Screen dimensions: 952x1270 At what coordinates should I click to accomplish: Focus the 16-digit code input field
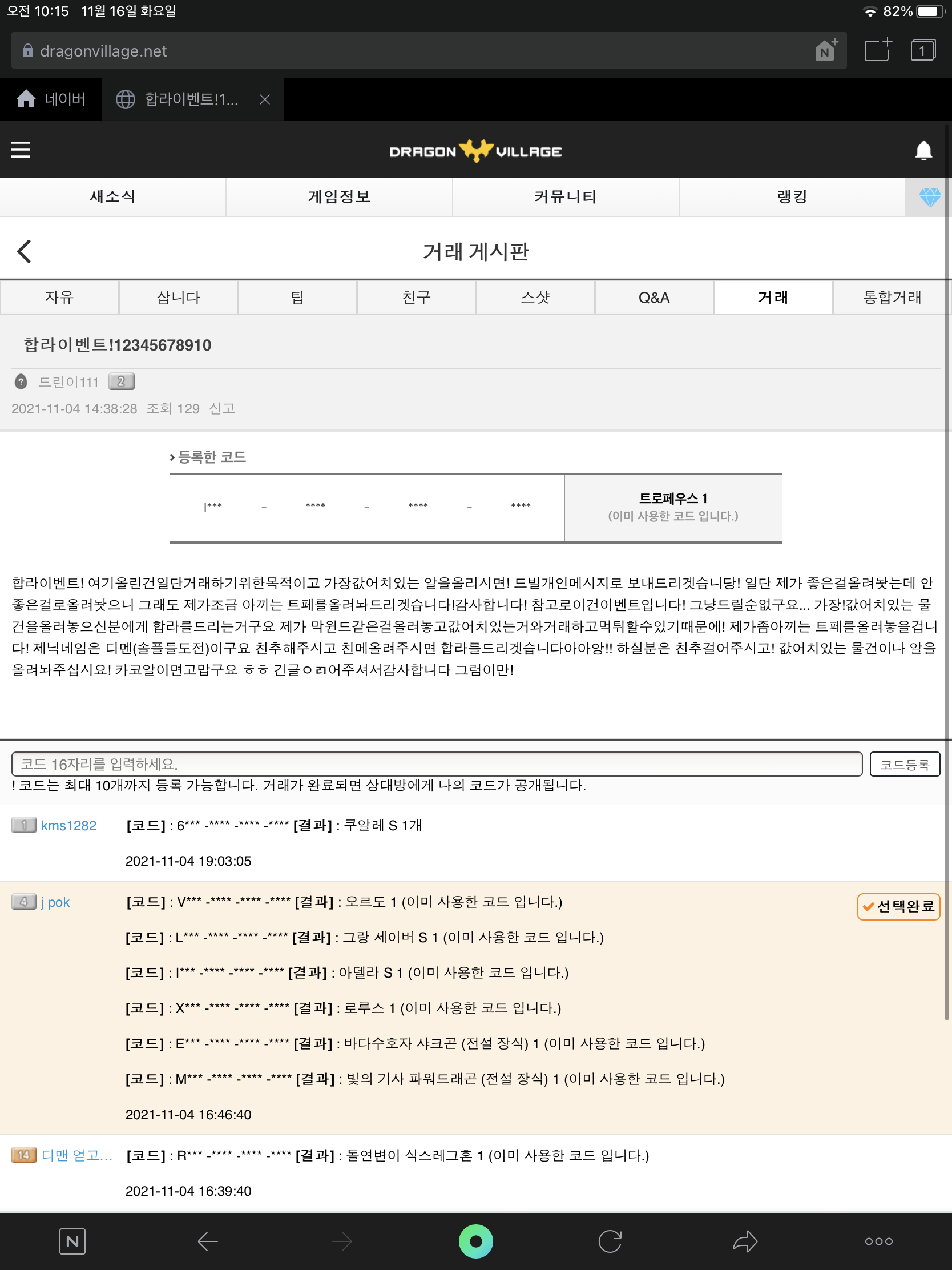(x=436, y=764)
